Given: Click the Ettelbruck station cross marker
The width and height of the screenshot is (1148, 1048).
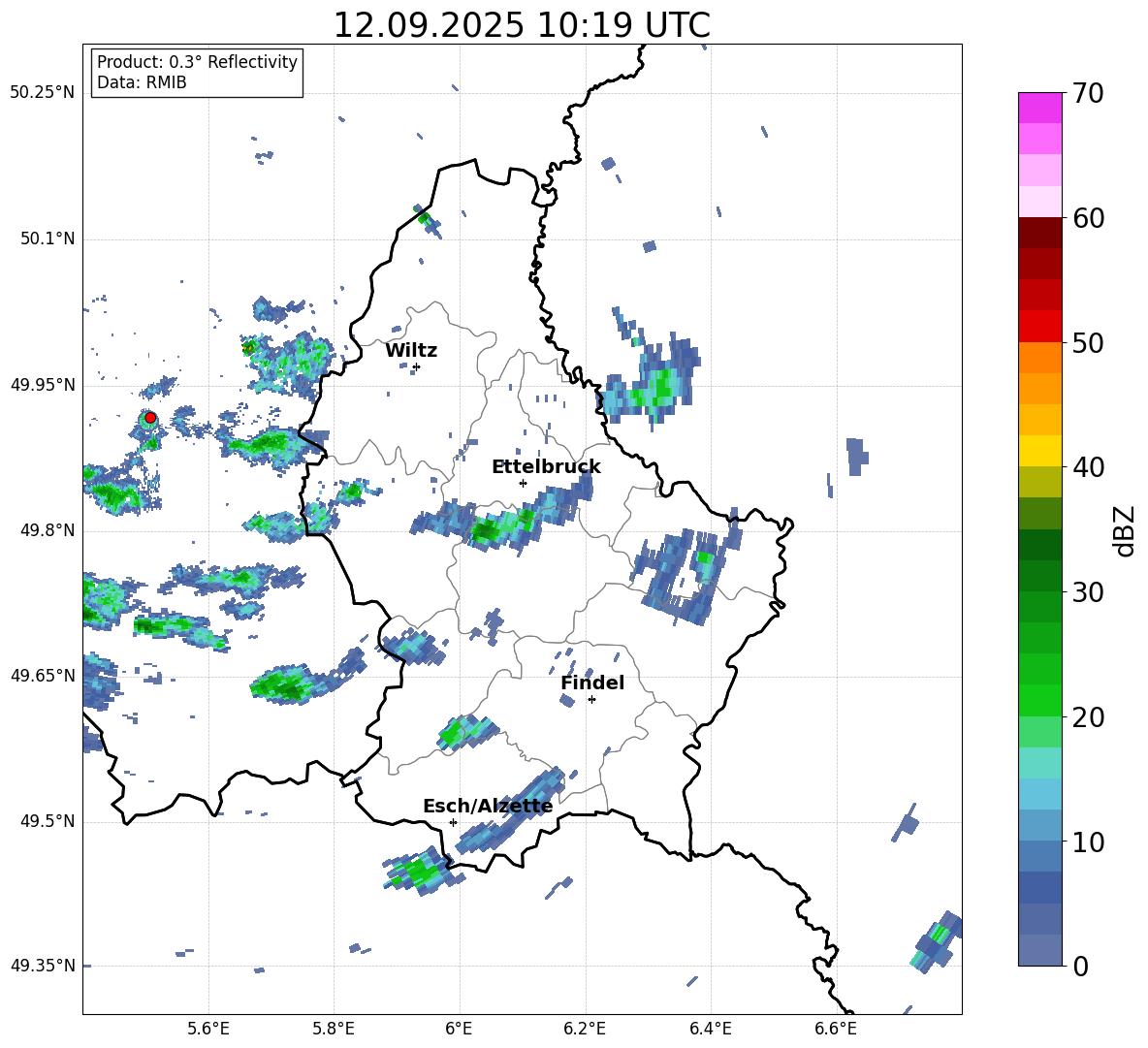Looking at the screenshot, I should [523, 483].
